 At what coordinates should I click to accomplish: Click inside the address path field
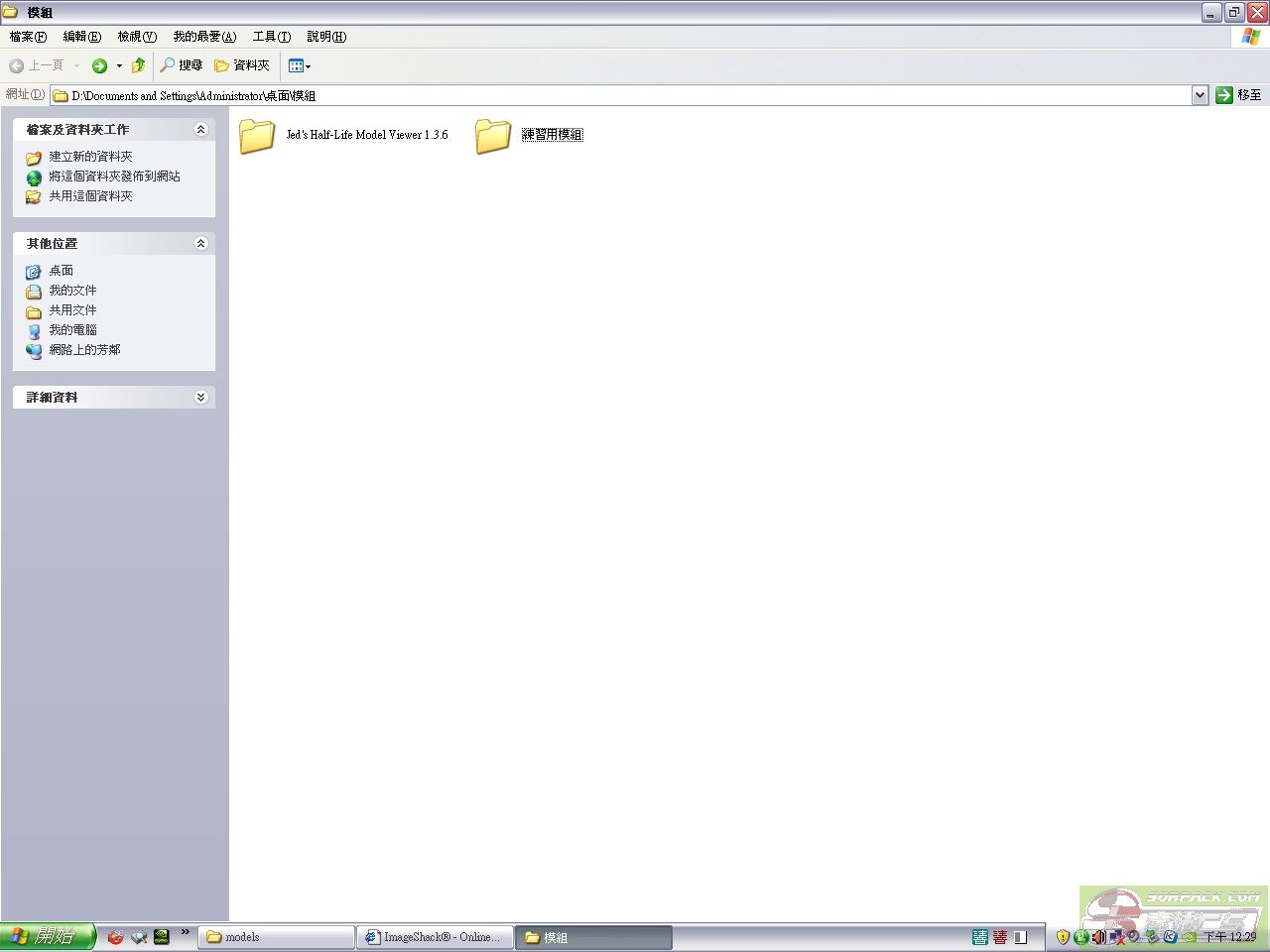coord(595,95)
